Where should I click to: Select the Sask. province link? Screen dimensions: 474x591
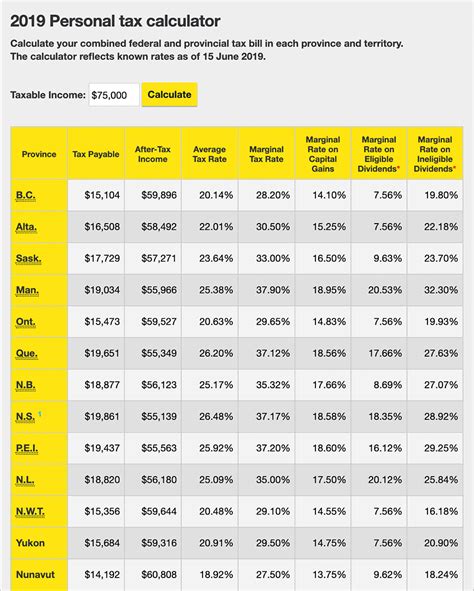tap(29, 259)
